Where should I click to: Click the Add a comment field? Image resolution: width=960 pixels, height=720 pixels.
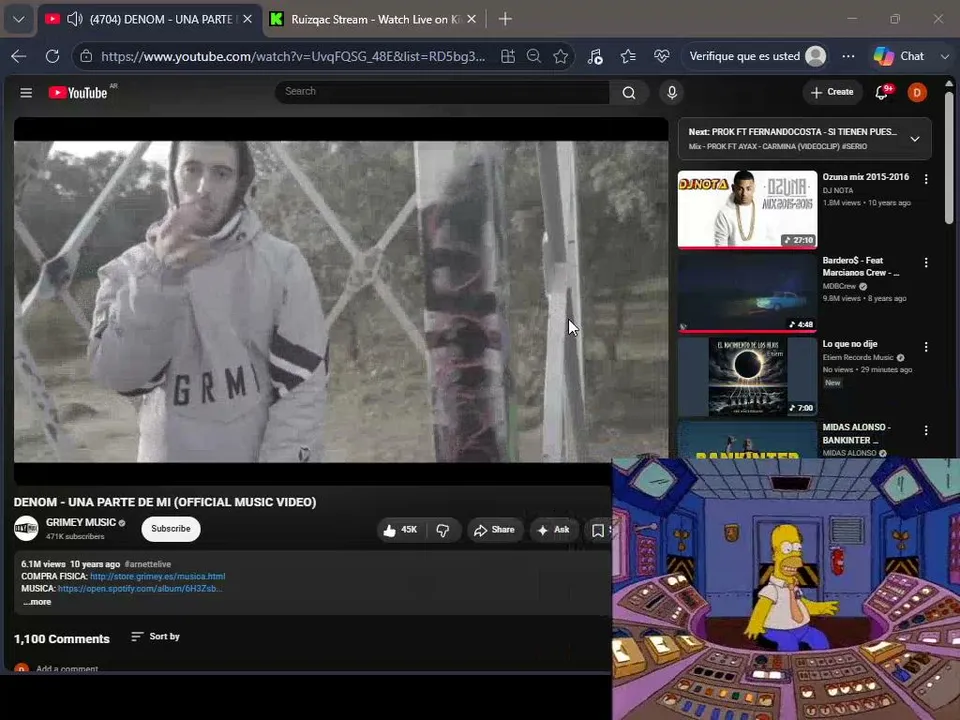pos(67,669)
